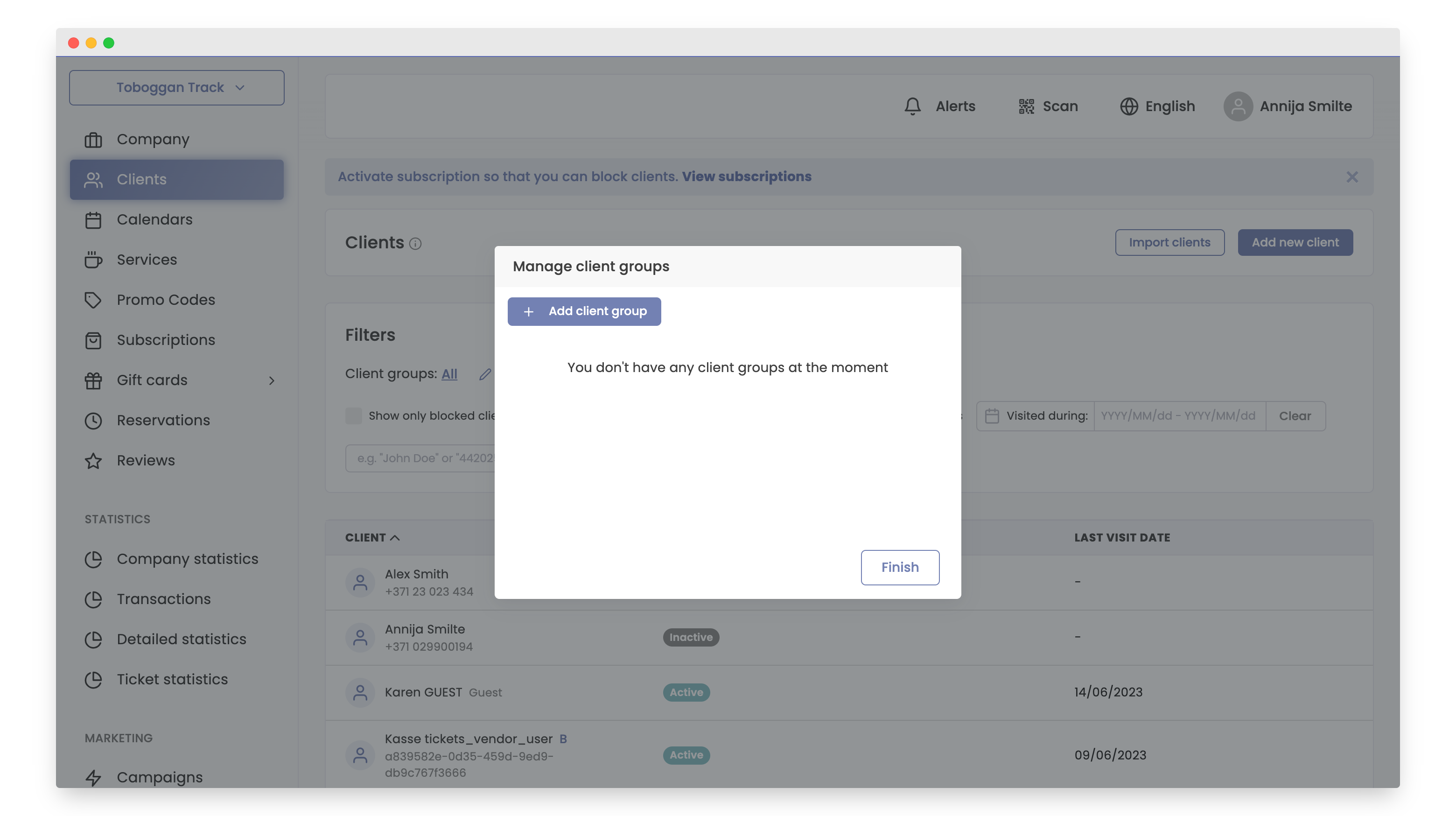Viewport: 1456px width, 816px height.
Task: Dismiss the subscription banner with X
Action: [x=1351, y=177]
